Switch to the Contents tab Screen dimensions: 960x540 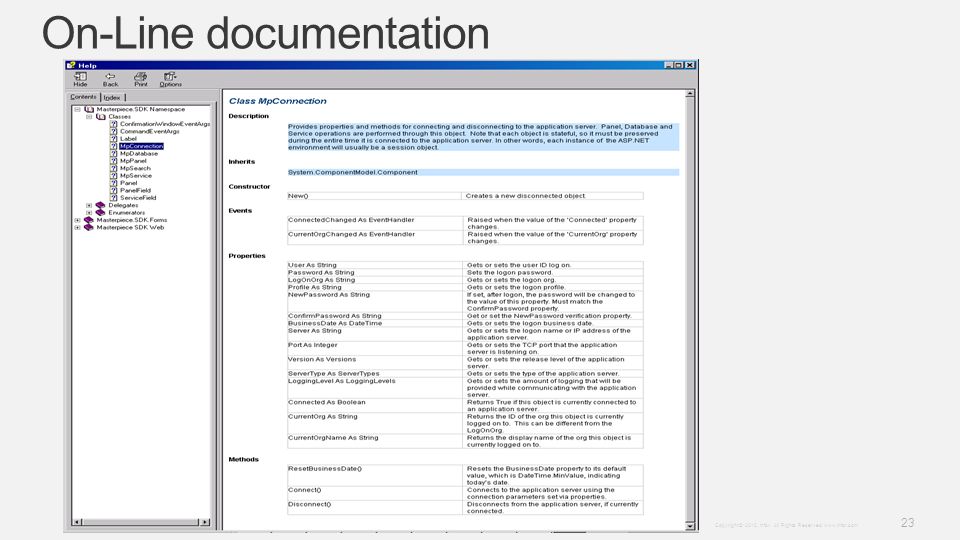[x=83, y=97]
